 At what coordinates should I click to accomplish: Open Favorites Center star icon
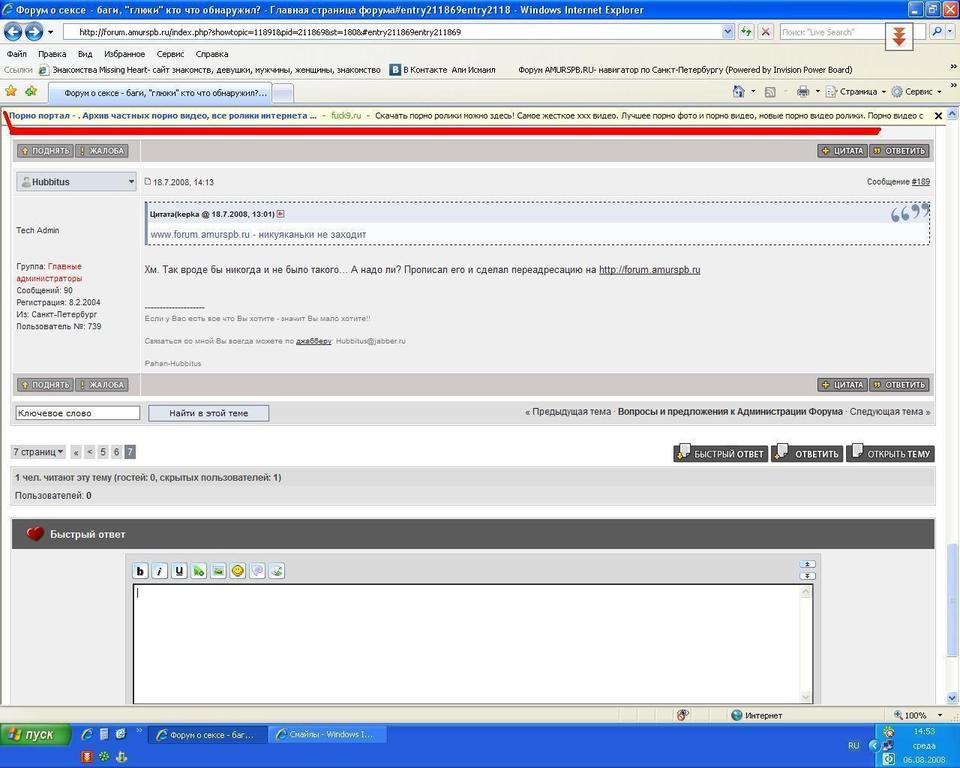(x=12, y=92)
